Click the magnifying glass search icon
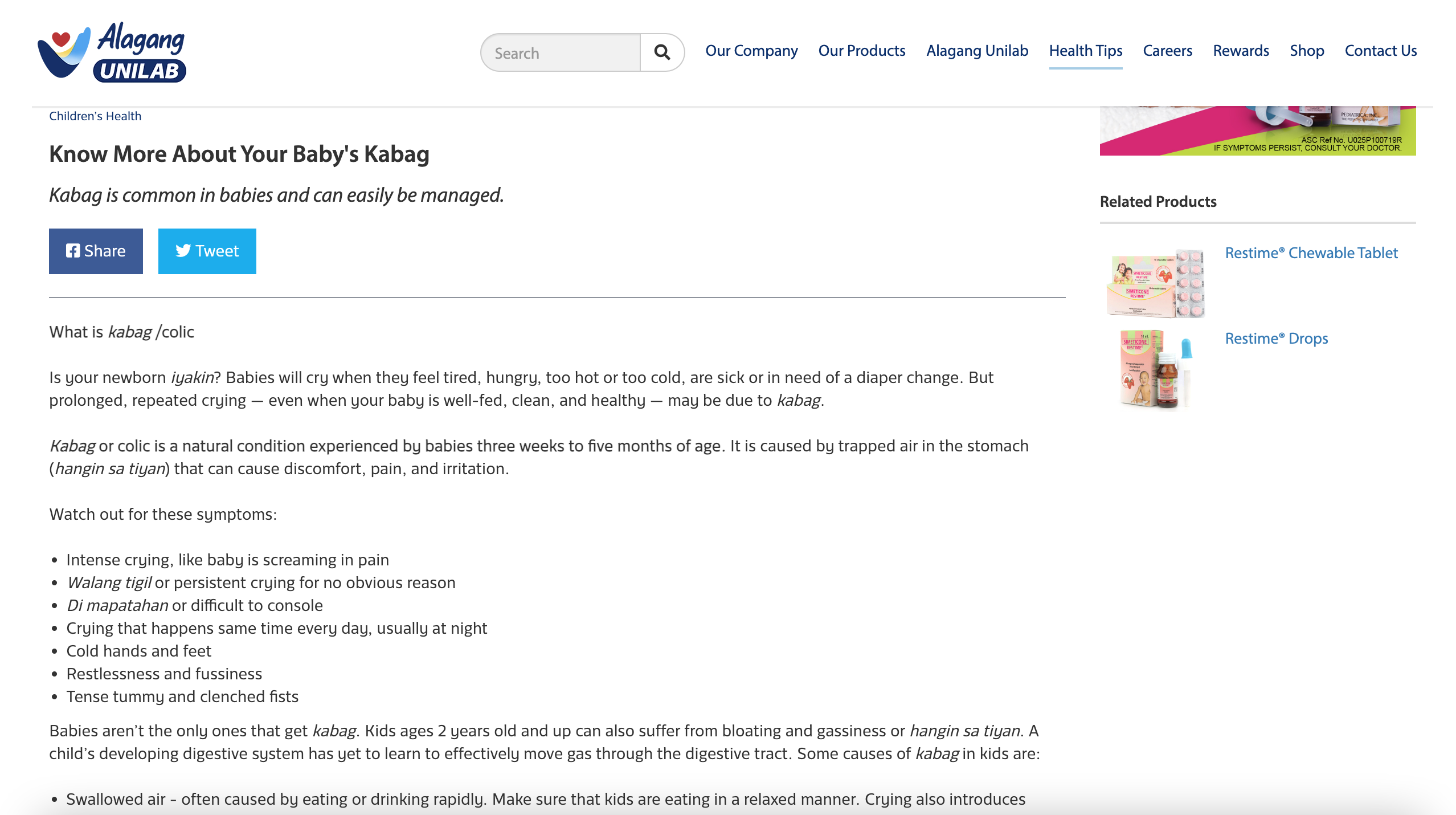Viewport: 1456px width, 815px height. 661,52
